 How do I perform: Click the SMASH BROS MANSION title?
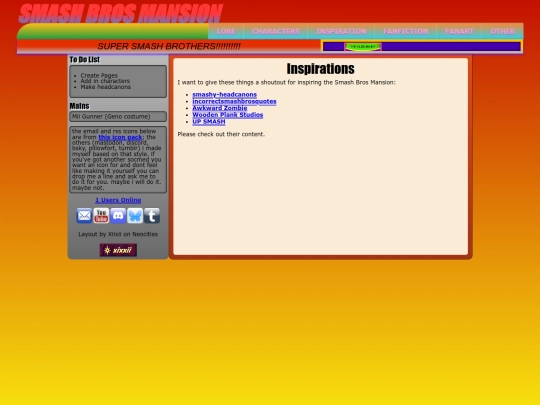pyautogui.click(x=121, y=14)
